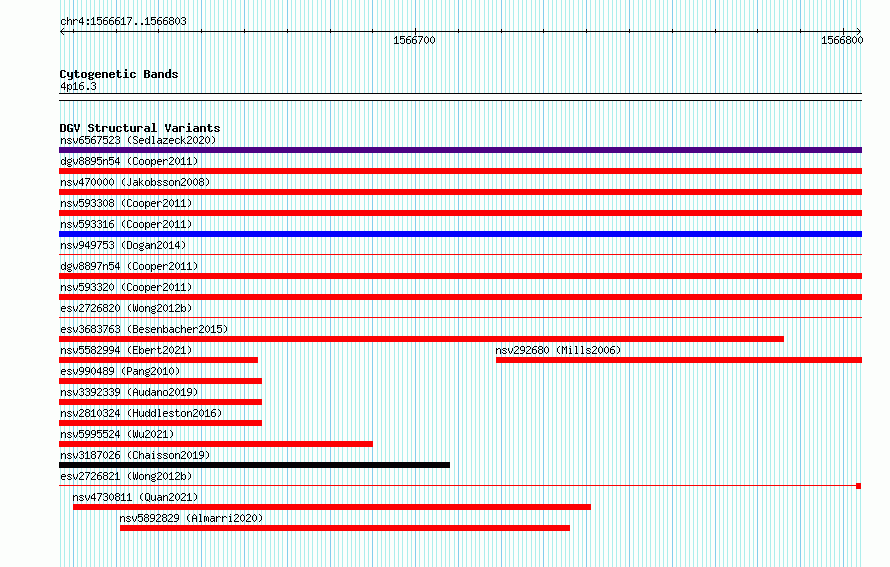The width and height of the screenshot is (890, 567).
Task: Select red bar under nsv5582994 (Ebert2021)
Action: pyautogui.click(x=158, y=360)
